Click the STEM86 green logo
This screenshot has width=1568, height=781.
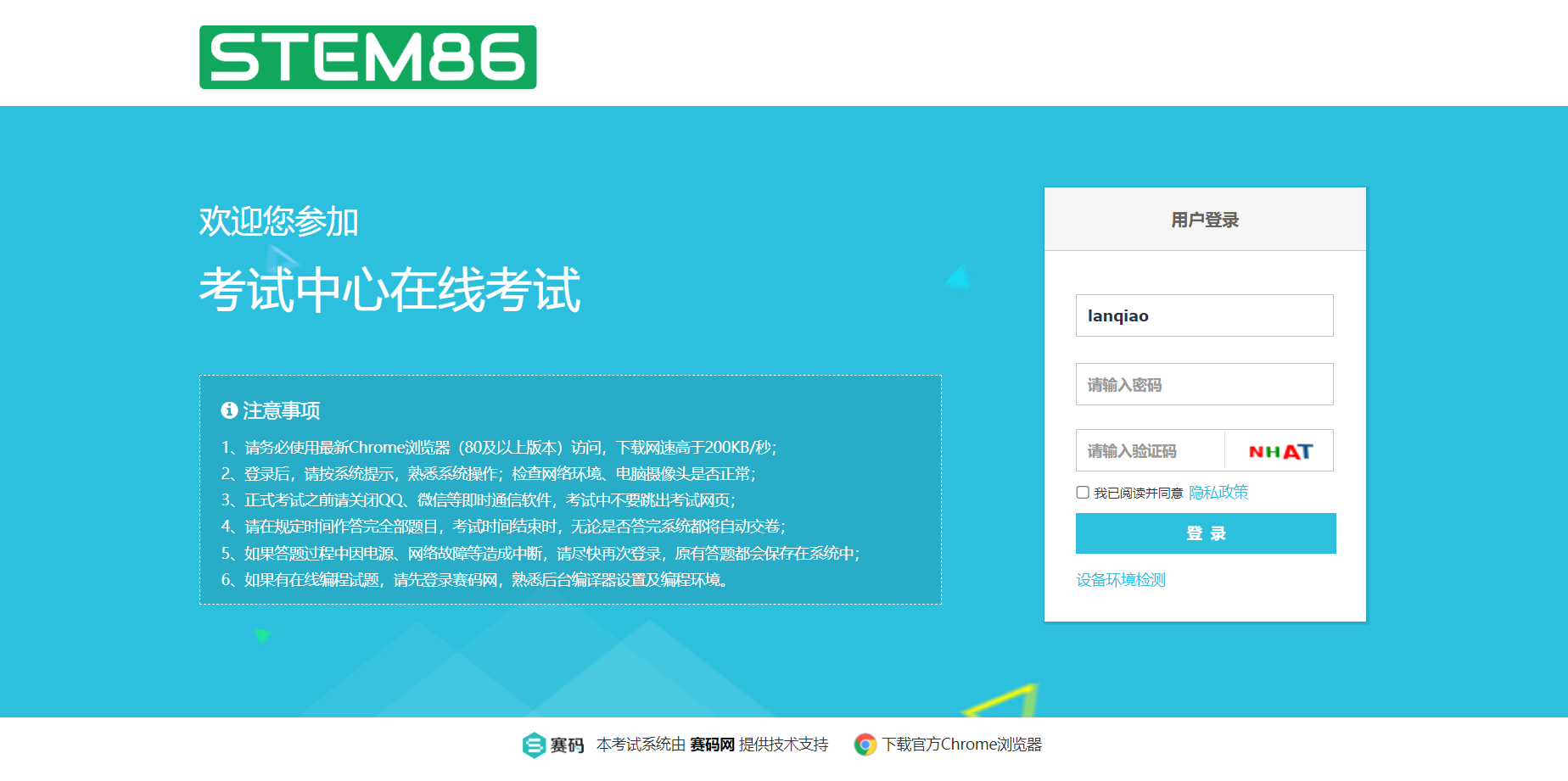(367, 57)
